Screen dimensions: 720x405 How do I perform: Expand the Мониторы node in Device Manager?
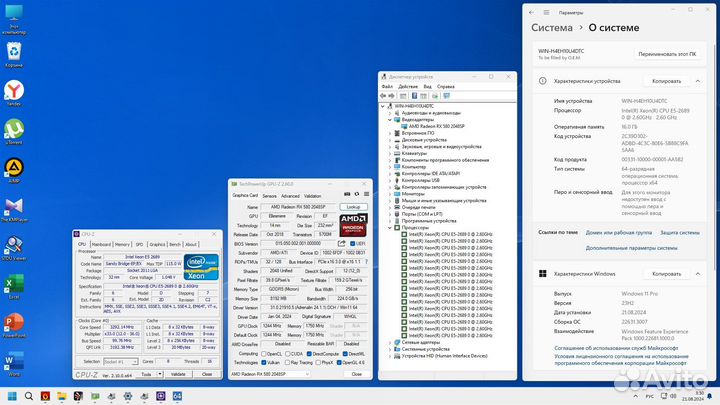[390, 194]
